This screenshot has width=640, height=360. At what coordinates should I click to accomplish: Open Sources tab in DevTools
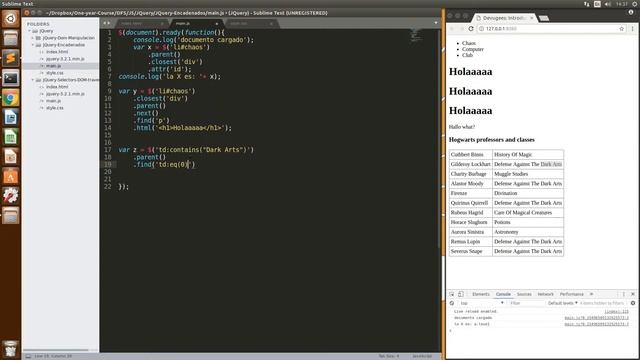tap(524, 294)
